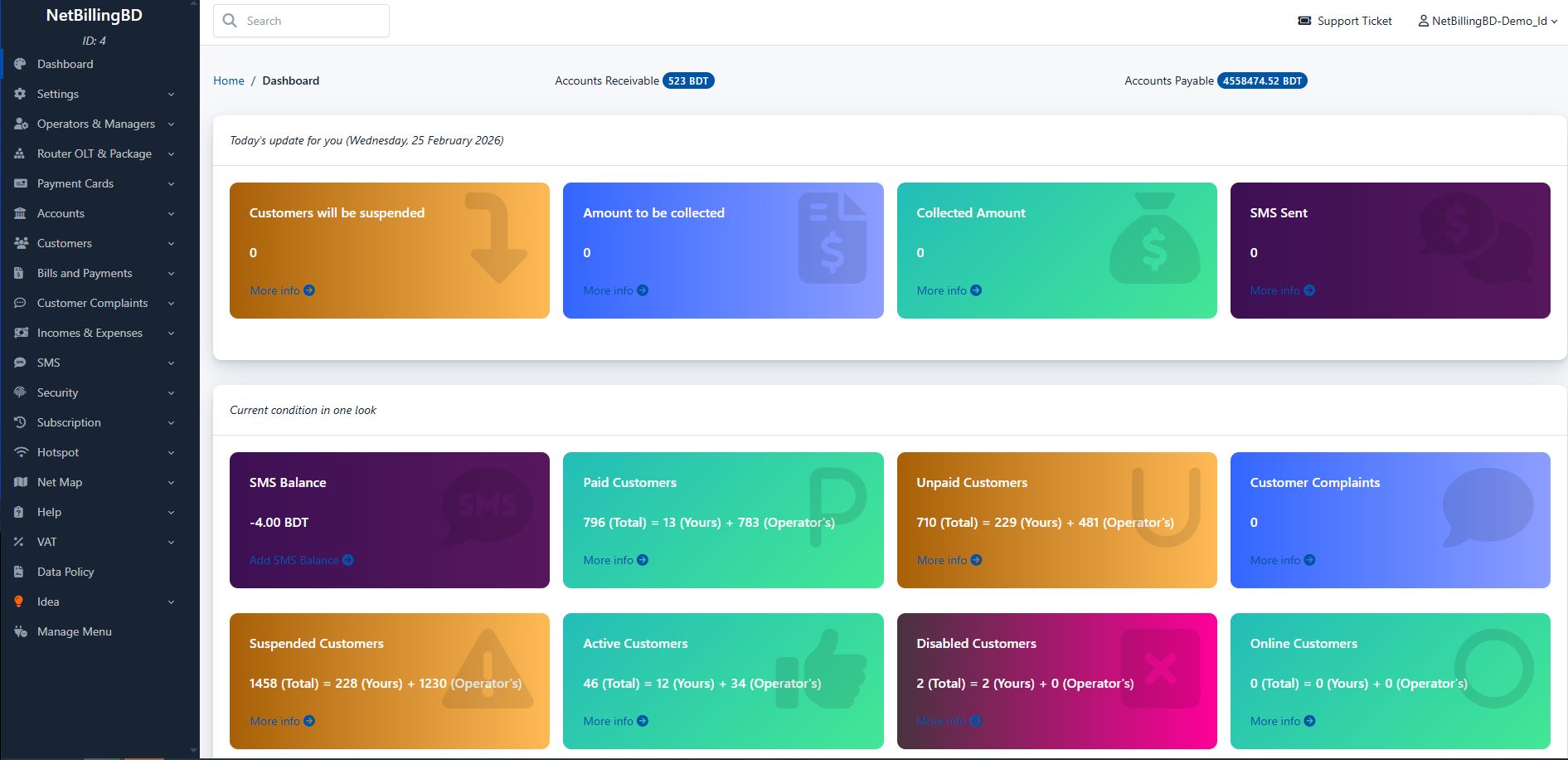Image resolution: width=1568 pixels, height=760 pixels.
Task: Click the Settings gear icon in sidebar
Action: (x=20, y=94)
